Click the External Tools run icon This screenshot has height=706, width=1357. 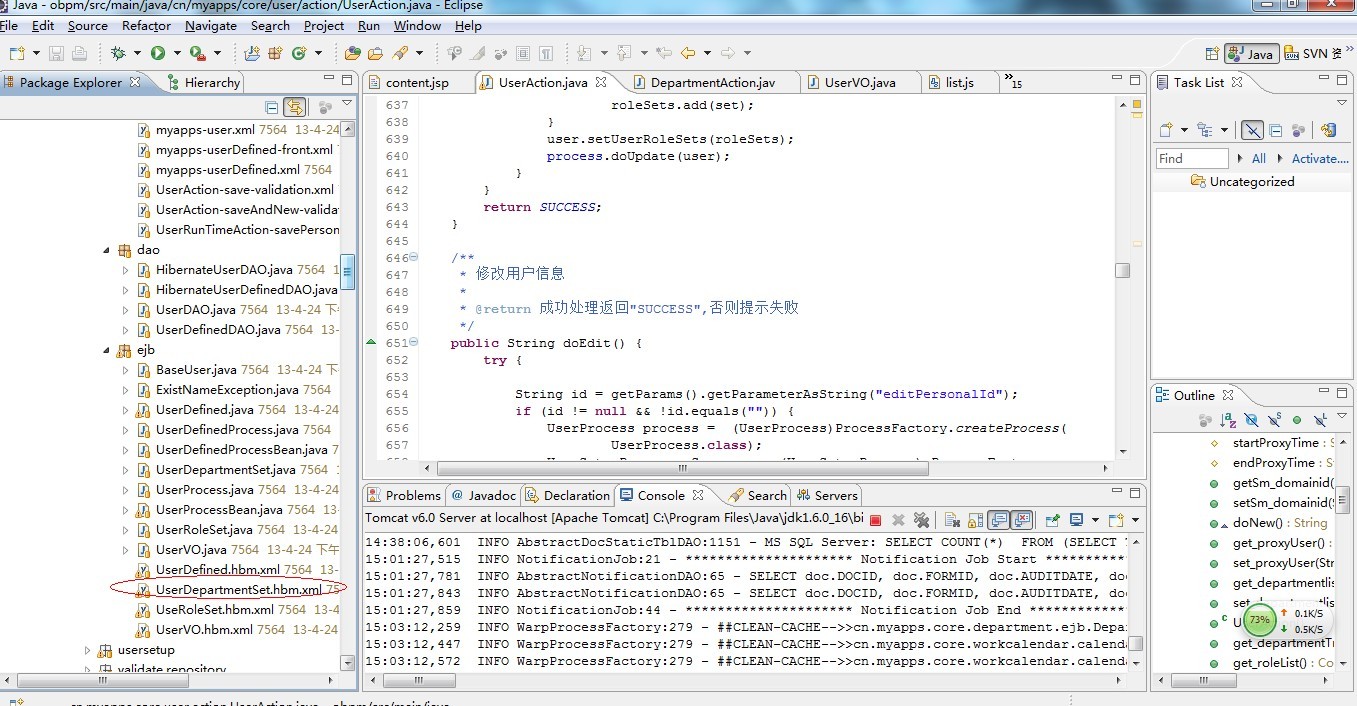coord(197,53)
